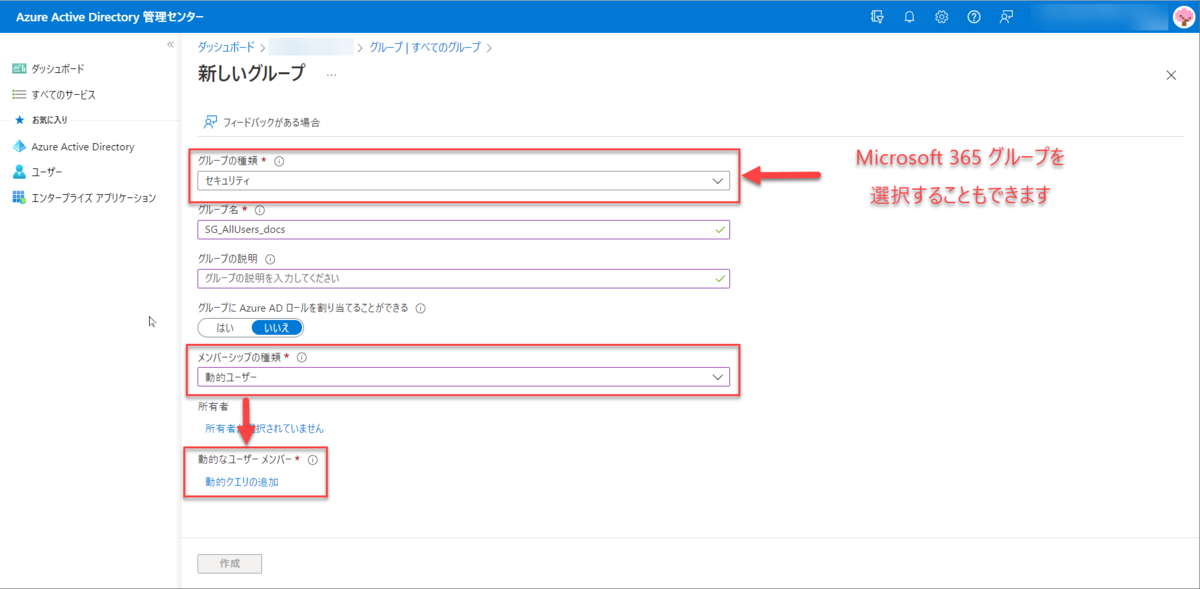Click the フィードバックがある場合 link
The width and height of the screenshot is (1200, 589).
272,122
